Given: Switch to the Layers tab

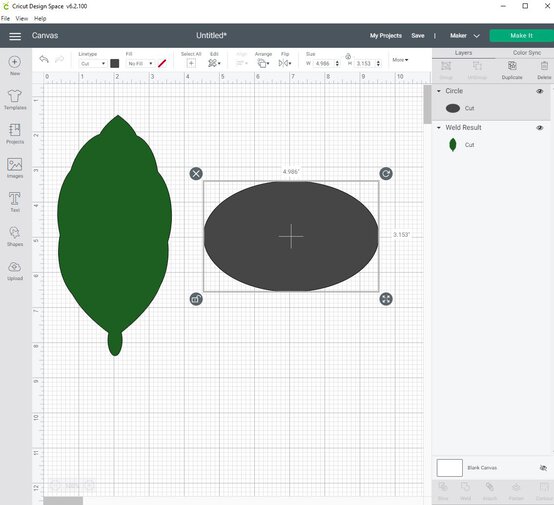Looking at the screenshot, I should tap(463, 53).
